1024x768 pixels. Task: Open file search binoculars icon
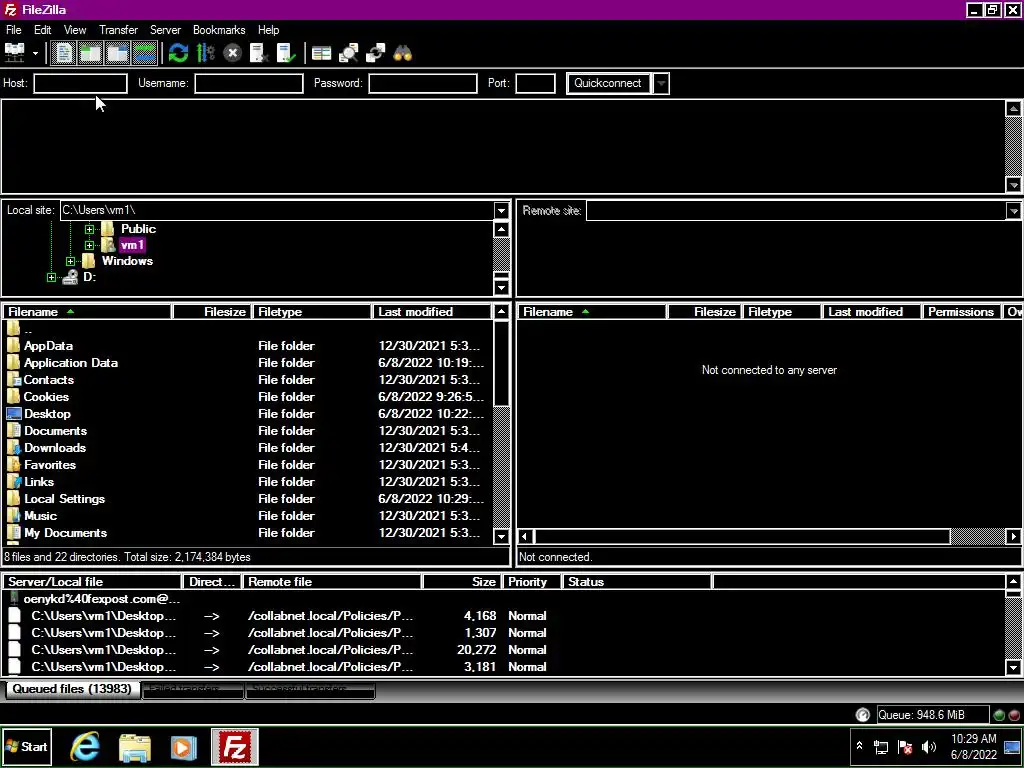pyautogui.click(x=402, y=53)
